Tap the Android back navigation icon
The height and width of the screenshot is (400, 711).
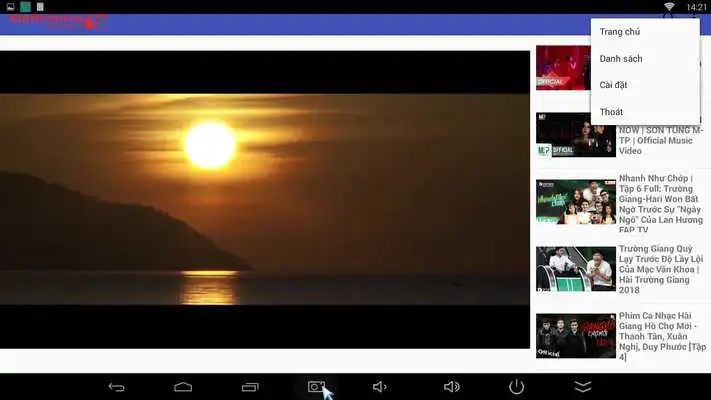tap(117, 387)
